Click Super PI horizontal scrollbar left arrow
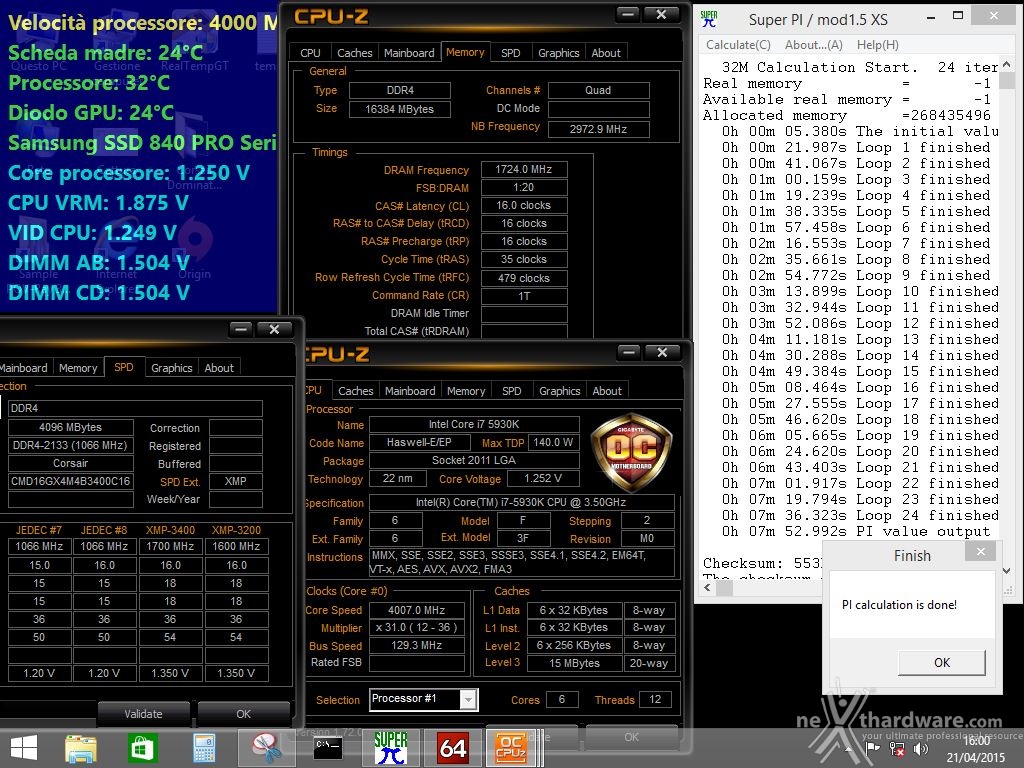Screen dimensions: 1024x768 [x=707, y=587]
